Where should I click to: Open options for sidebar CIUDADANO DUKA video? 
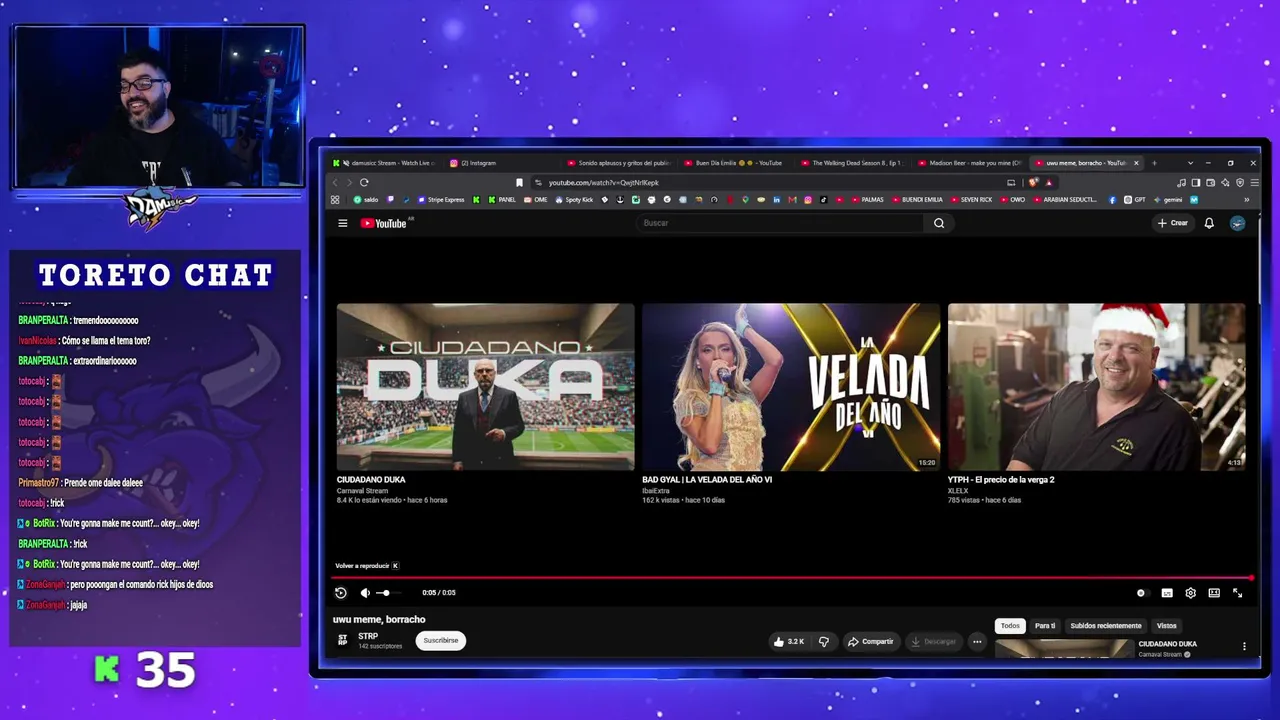(x=1244, y=647)
